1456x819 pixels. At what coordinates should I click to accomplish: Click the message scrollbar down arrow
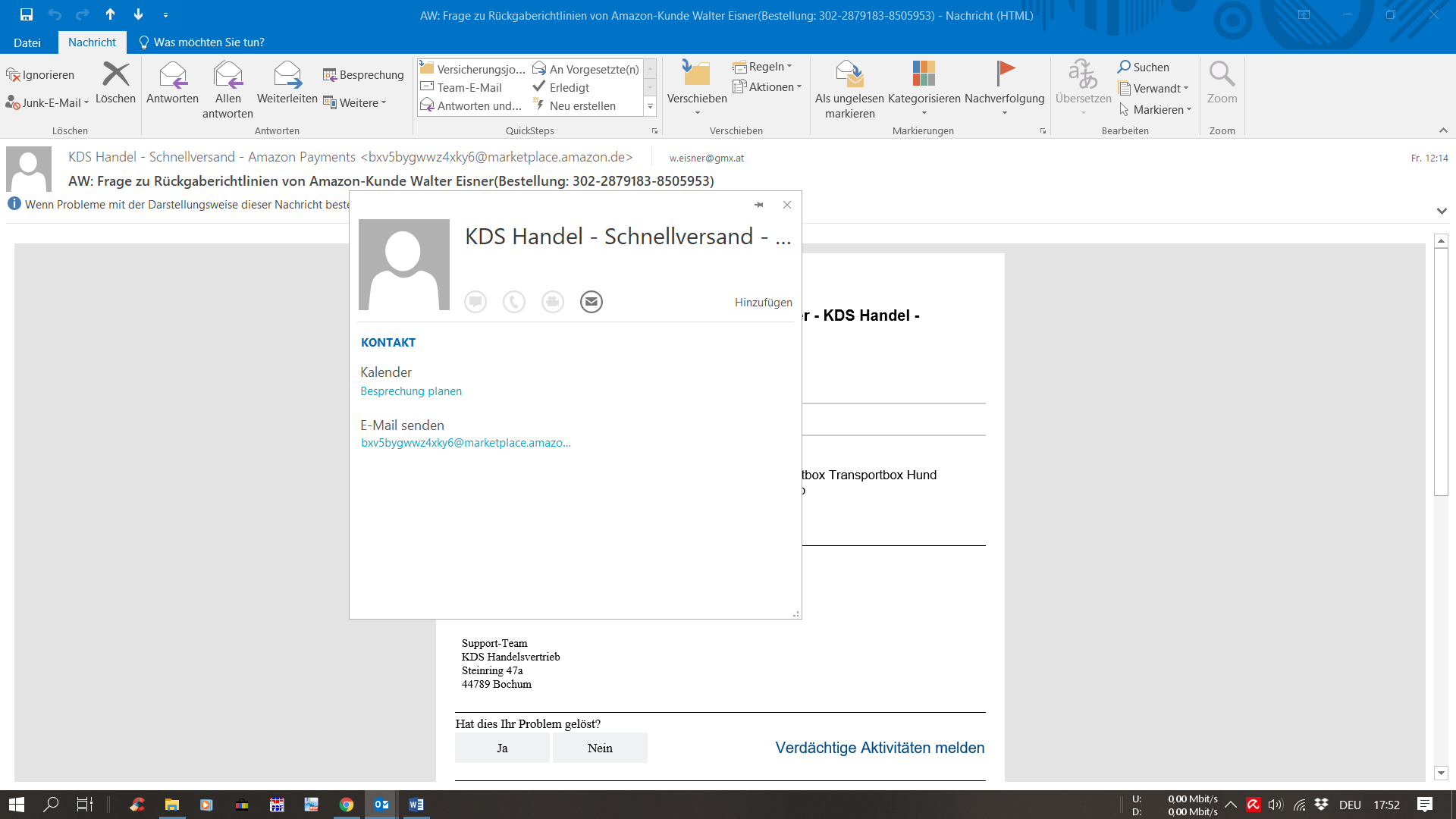pyautogui.click(x=1441, y=773)
